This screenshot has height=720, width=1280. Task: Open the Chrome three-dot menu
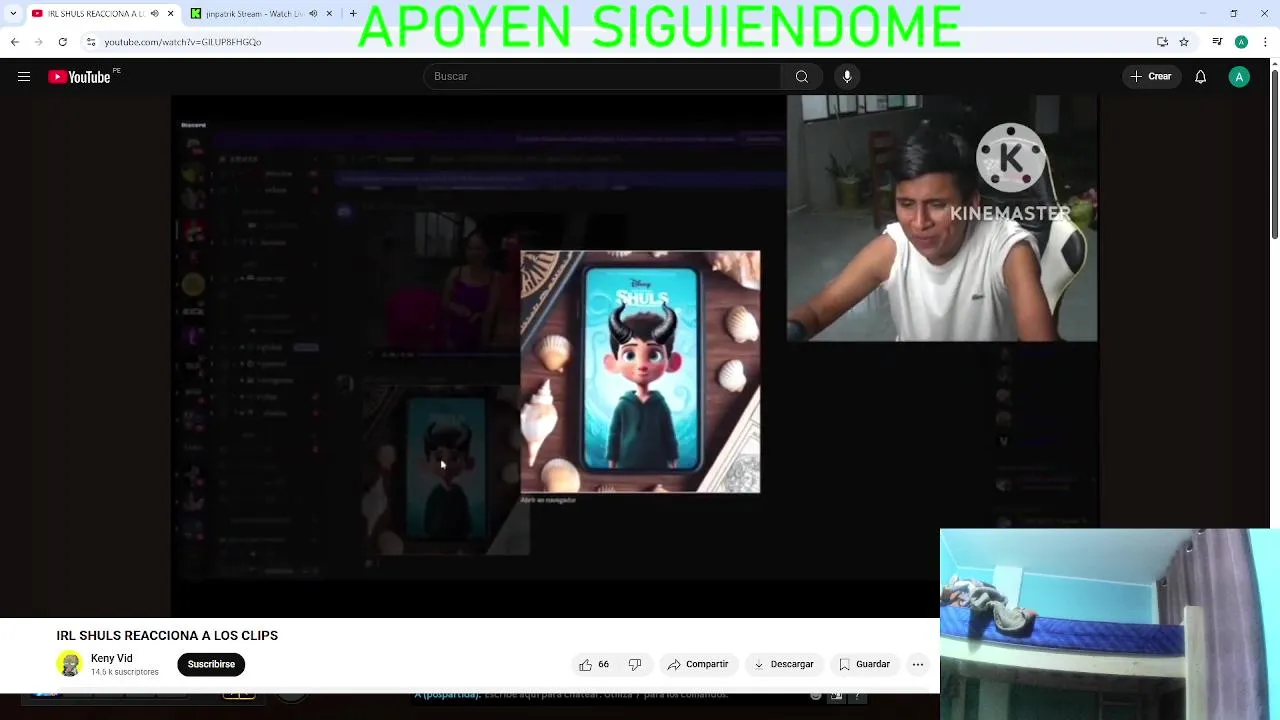pos(1266,42)
